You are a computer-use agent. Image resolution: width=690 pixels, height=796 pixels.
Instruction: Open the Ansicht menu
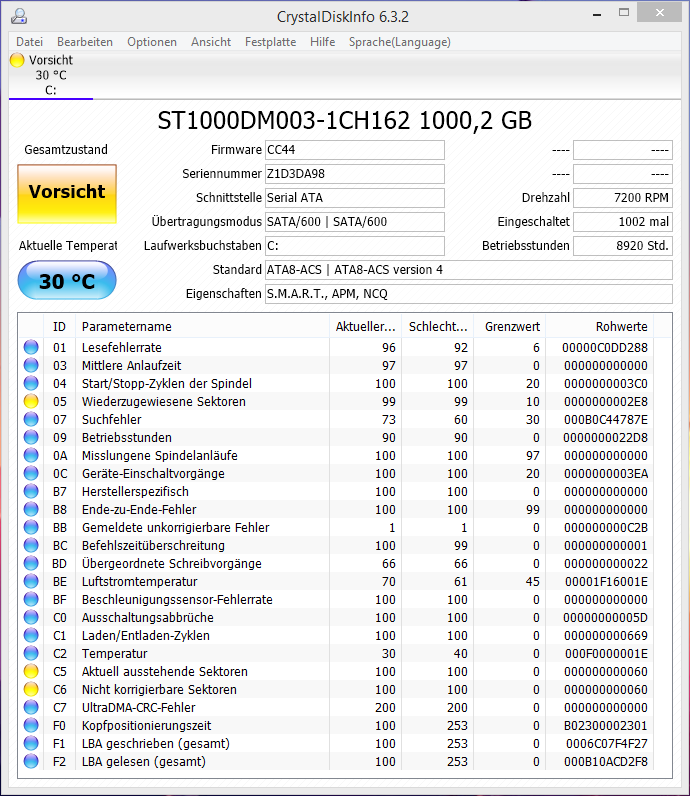click(x=211, y=42)
